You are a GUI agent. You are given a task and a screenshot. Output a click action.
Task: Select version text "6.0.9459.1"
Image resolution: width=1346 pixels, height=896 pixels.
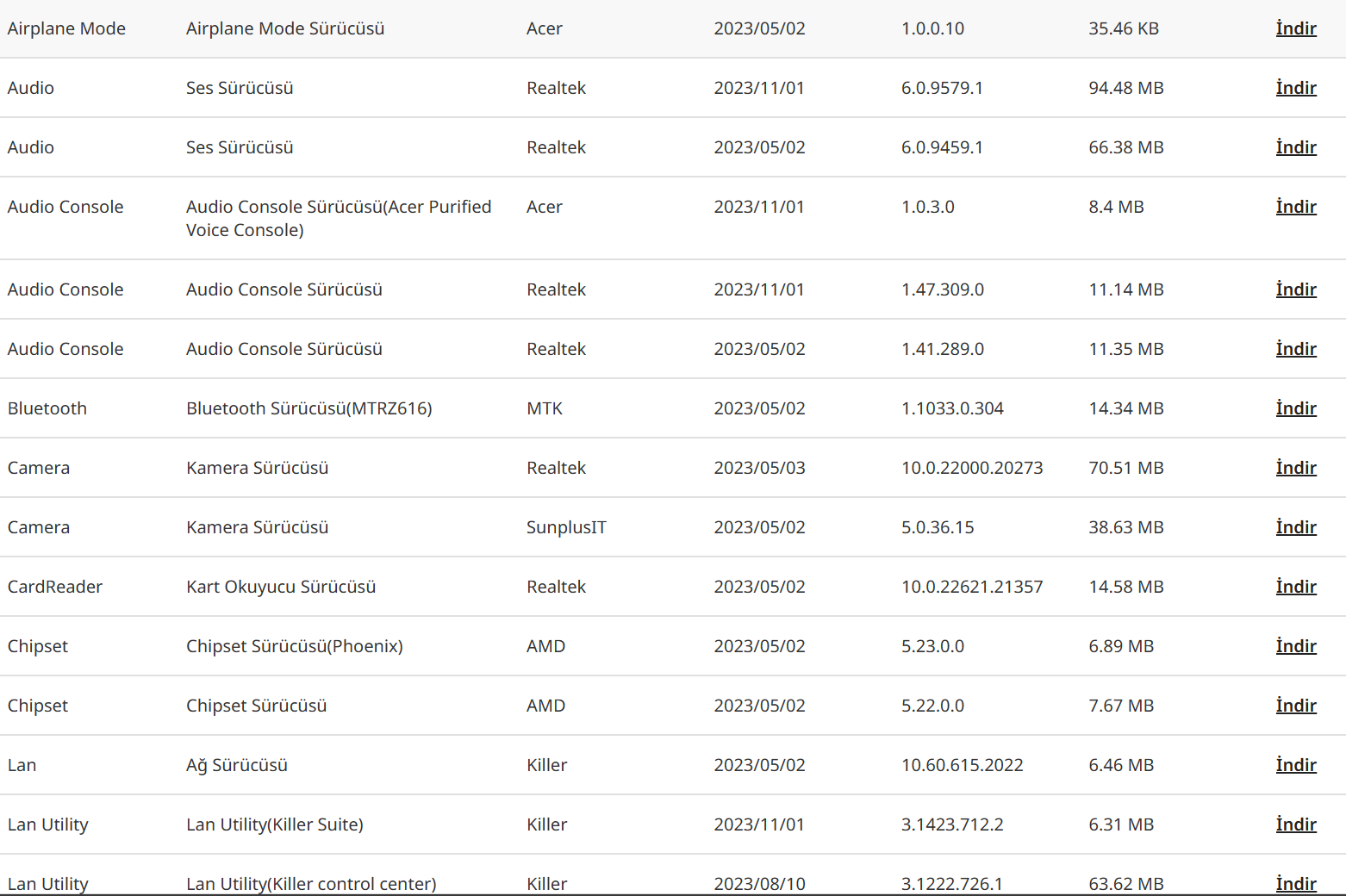(942, 147)
